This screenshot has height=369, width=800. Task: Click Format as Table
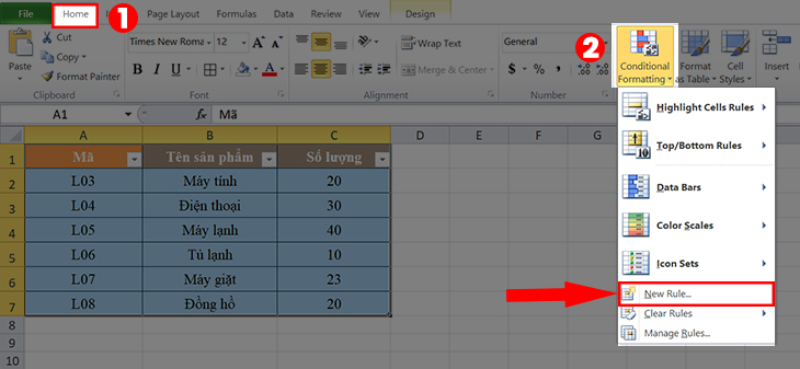pos(694,56)
